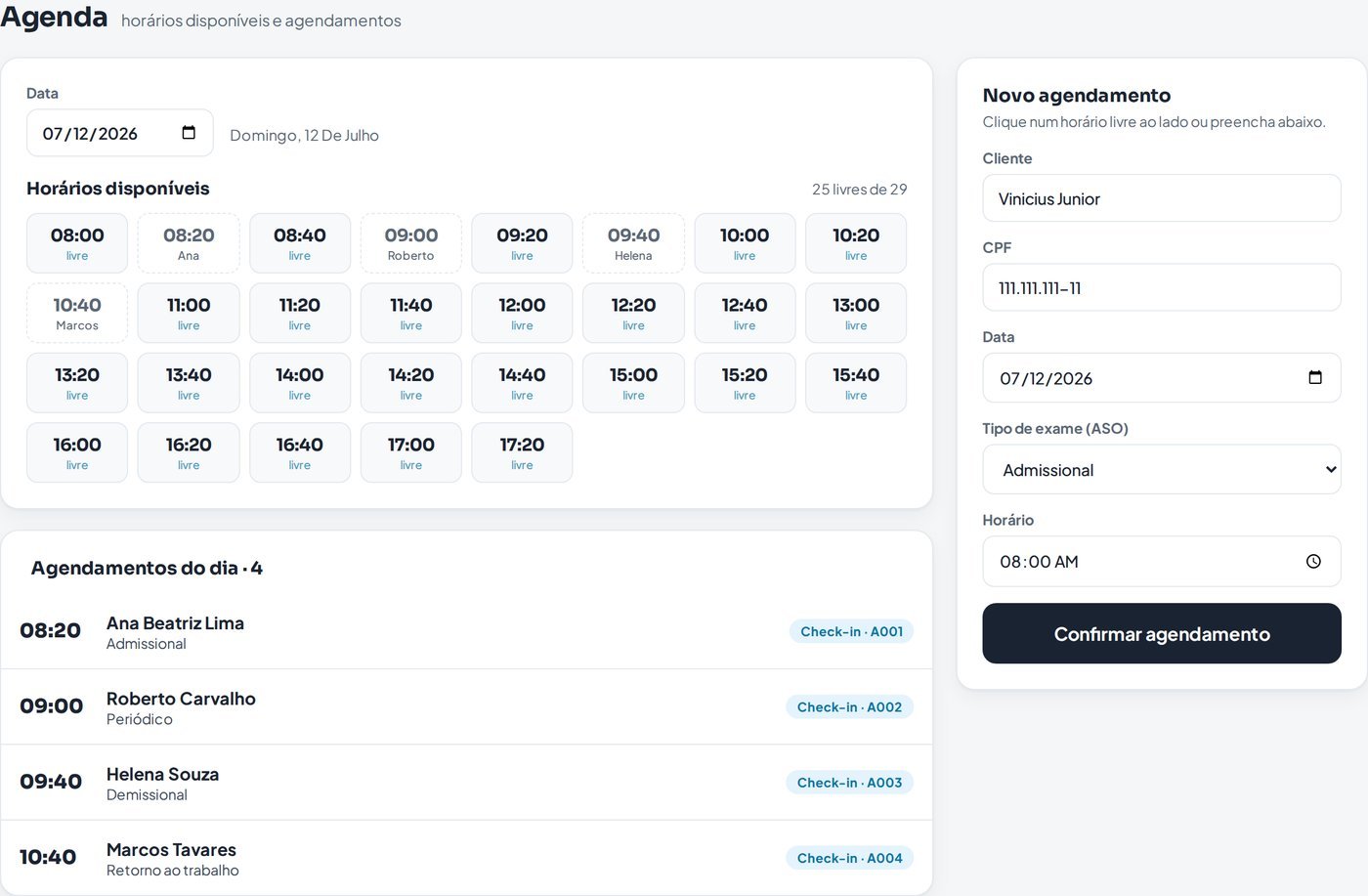Open Check-in A004 for Marcos Tavares
The image size is (1368, 896).
coord(849,858)
